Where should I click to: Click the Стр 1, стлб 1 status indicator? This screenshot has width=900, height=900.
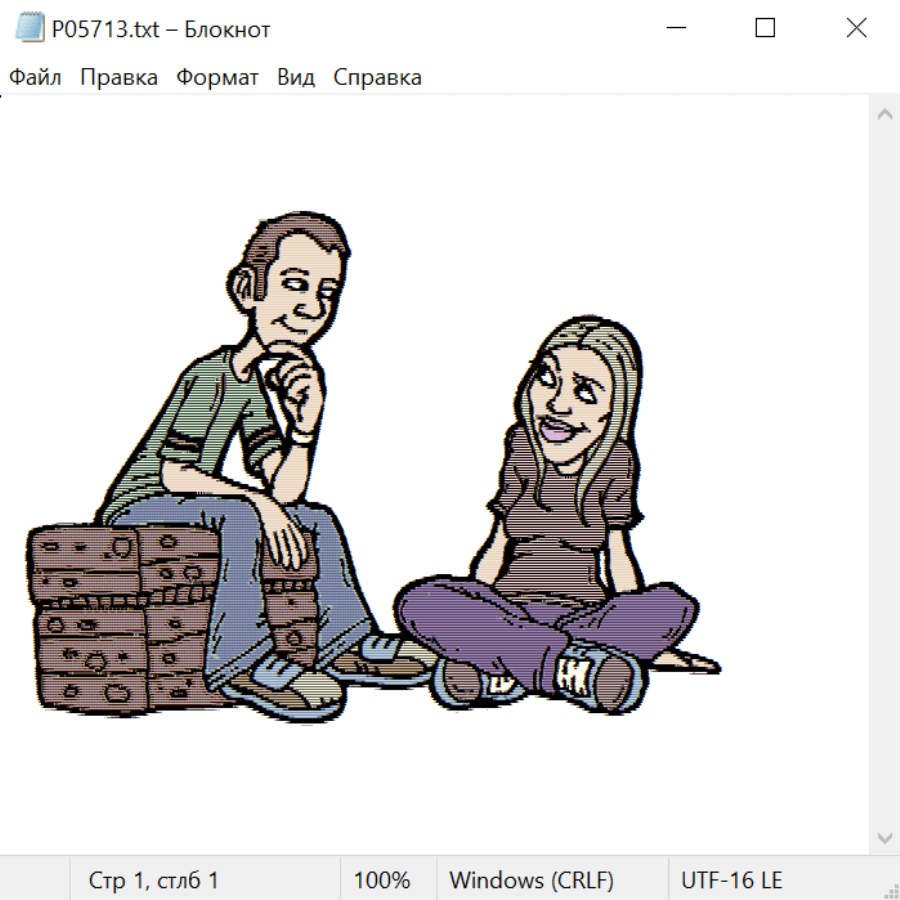coord(153,880)
